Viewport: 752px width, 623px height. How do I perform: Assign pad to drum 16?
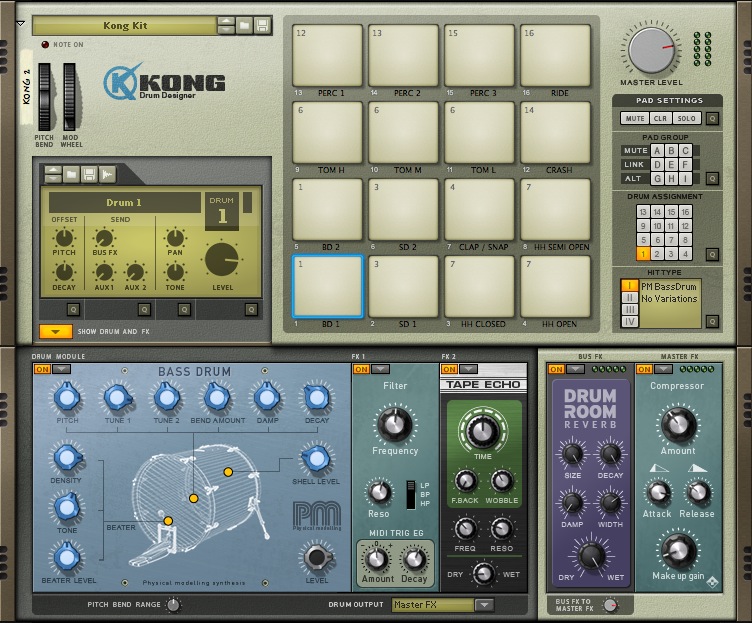point(685,212)
